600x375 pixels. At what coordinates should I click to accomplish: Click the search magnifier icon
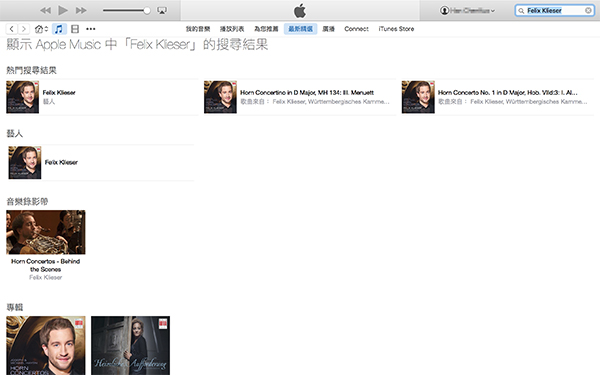(x=521, y=11)
